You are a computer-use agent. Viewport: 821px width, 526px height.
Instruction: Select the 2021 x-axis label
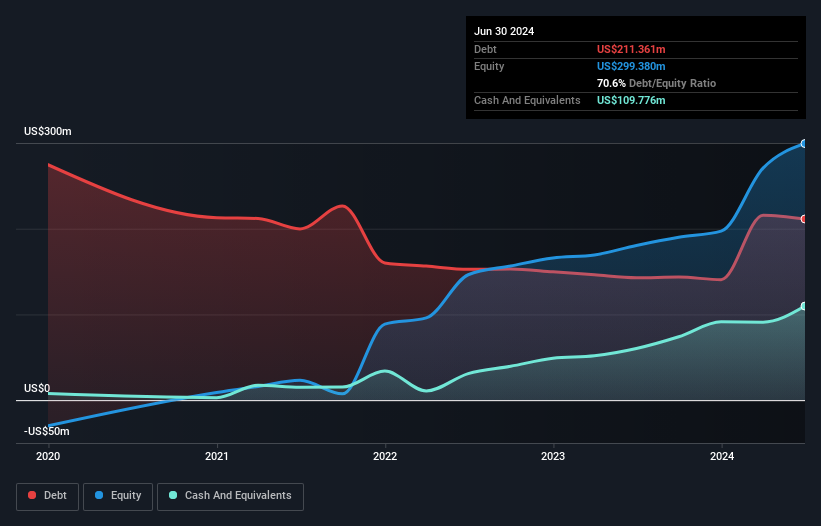[x=217, y=456]
